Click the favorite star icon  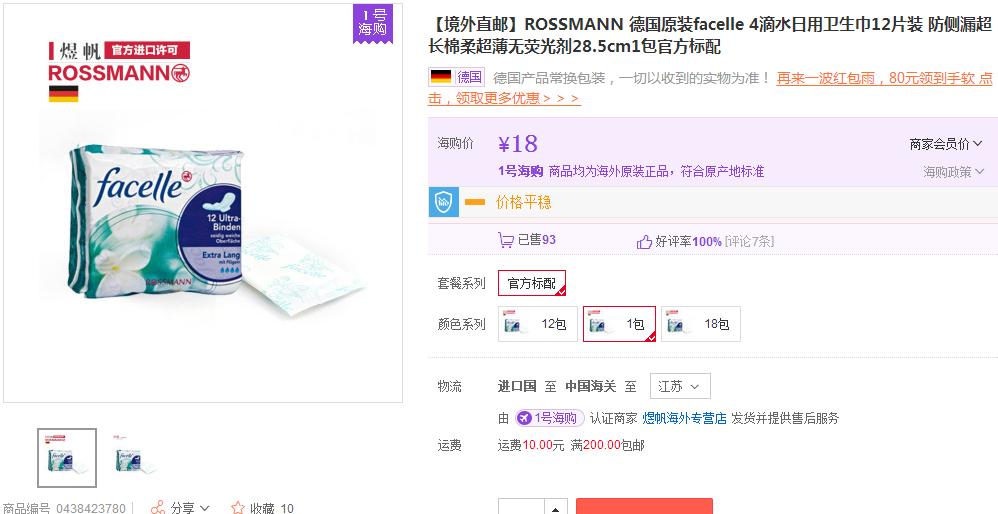(238, 507)
